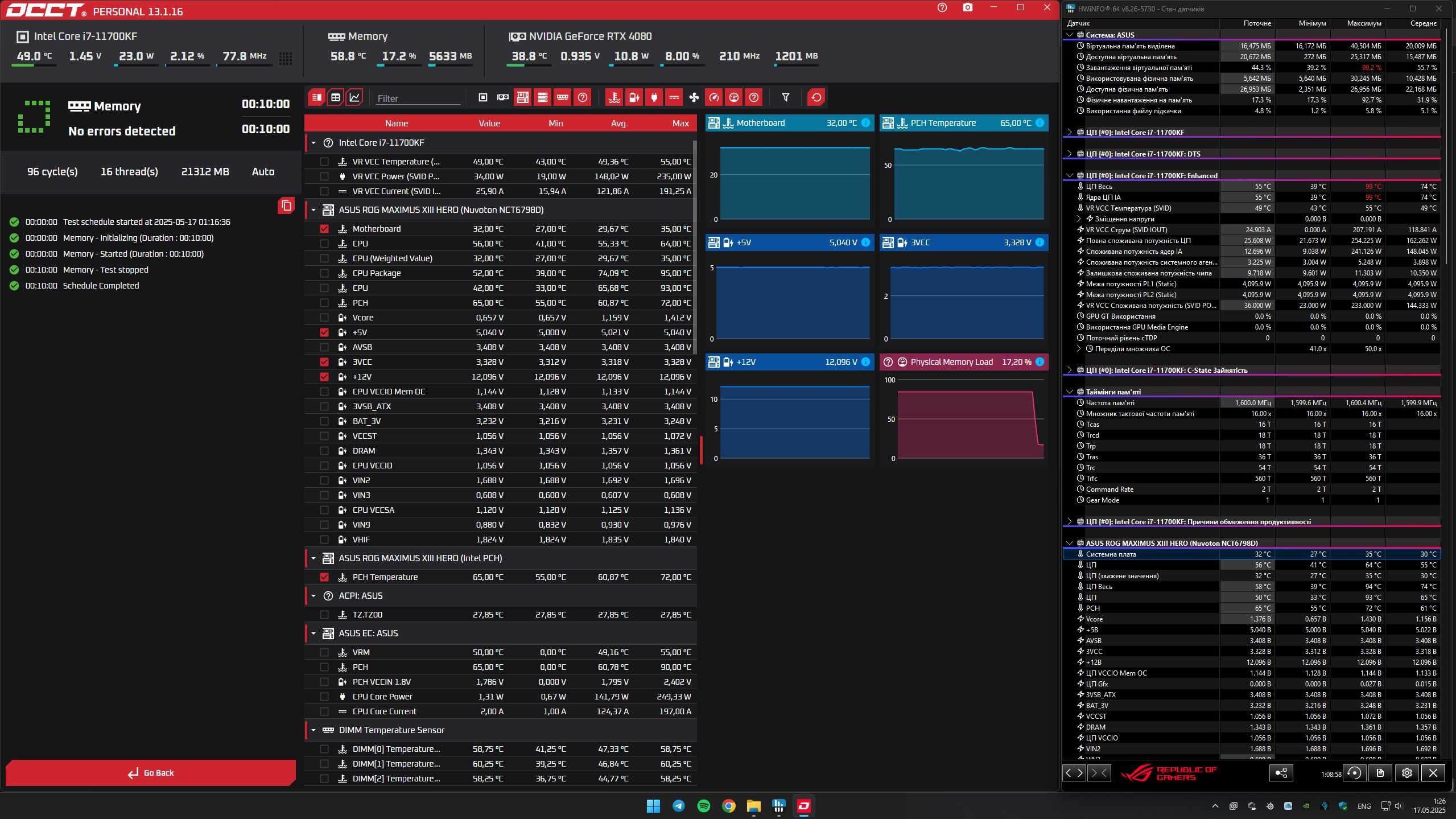
Task: Close HWiNFO sensors with bottom X button
Action: [x=1433, y=773]
